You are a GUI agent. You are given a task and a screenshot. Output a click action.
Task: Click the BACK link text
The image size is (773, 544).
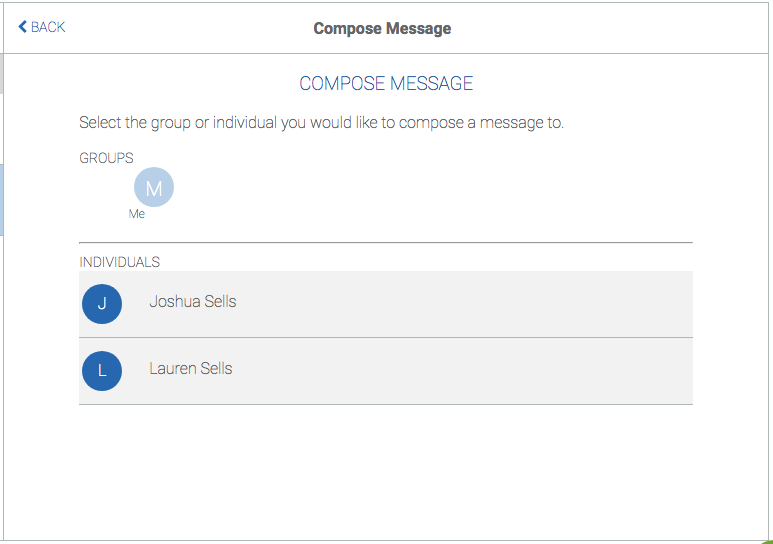point(48,27)
